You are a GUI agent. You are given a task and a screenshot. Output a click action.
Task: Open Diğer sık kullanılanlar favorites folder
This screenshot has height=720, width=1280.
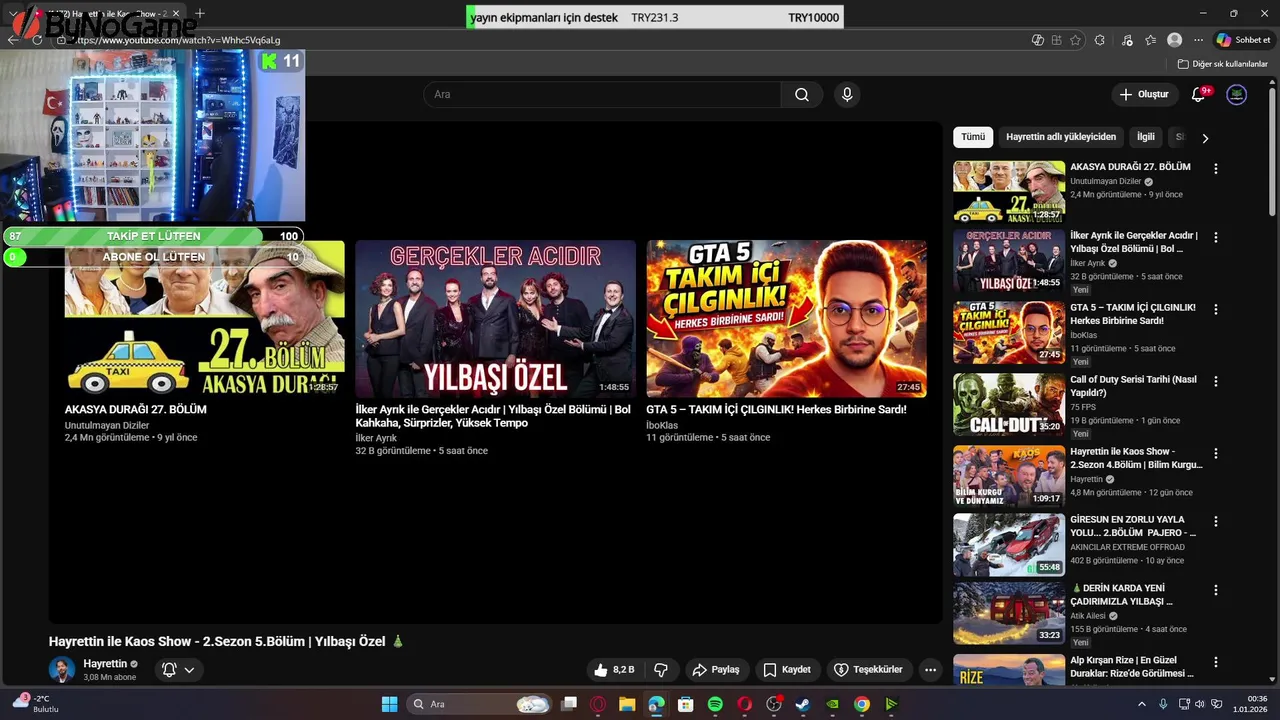1222,64
